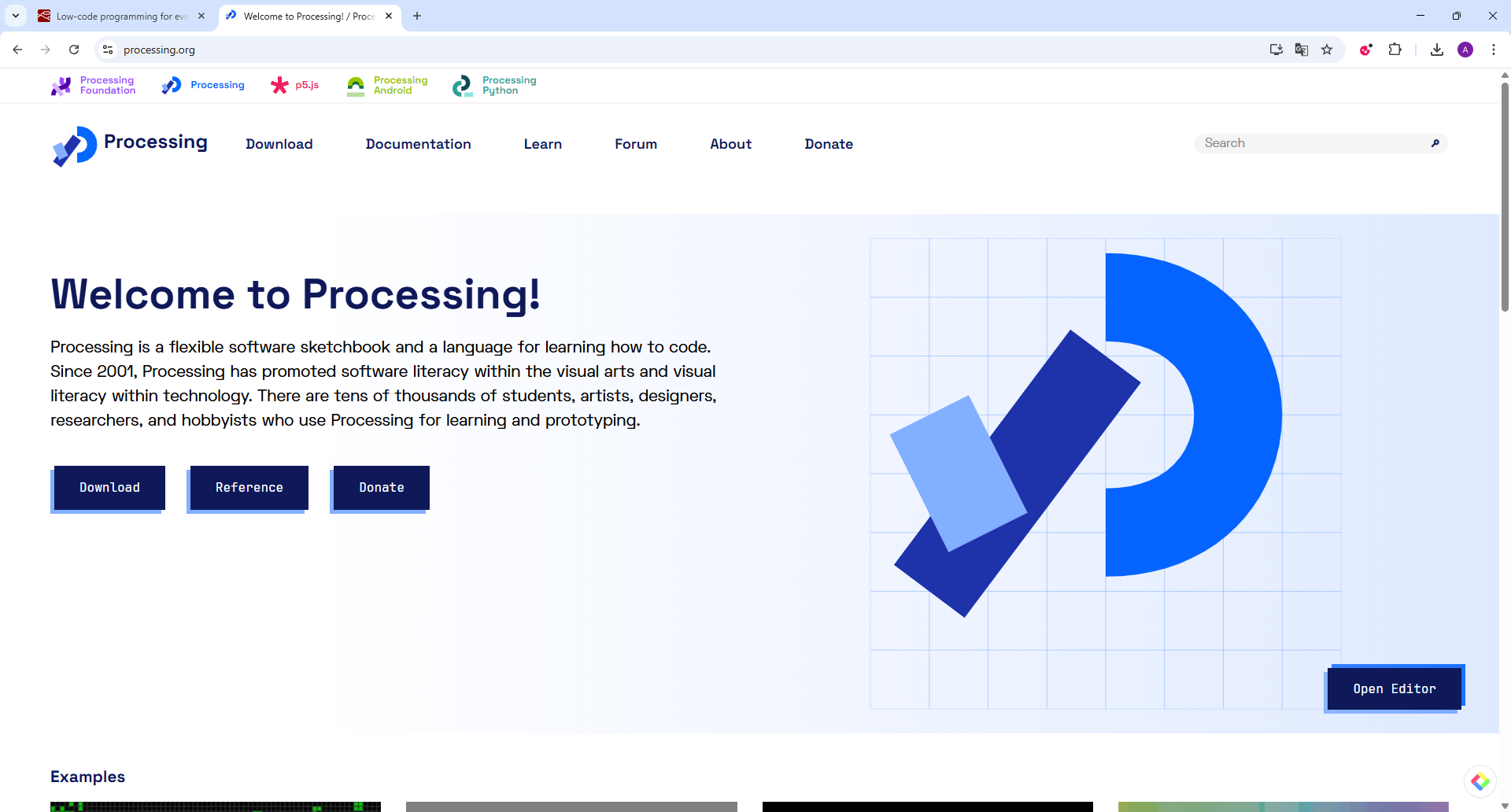Image resolution: width=1511 pixels, height=812 pixels.
Task: Close the Welcome to Processing tab
Action: point(389,16)
